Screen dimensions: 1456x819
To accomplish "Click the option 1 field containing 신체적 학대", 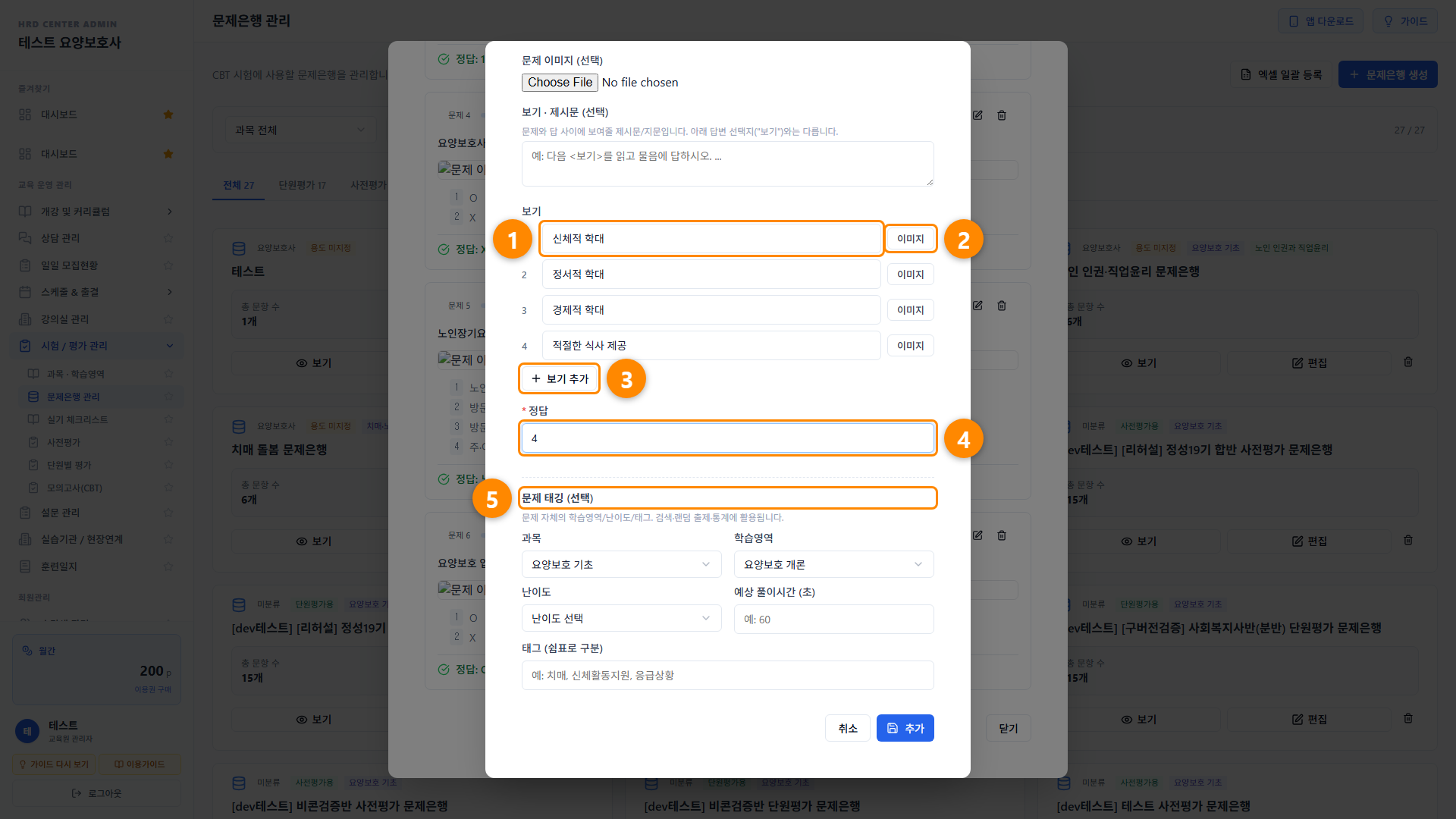I will click(x=711, y=239).
